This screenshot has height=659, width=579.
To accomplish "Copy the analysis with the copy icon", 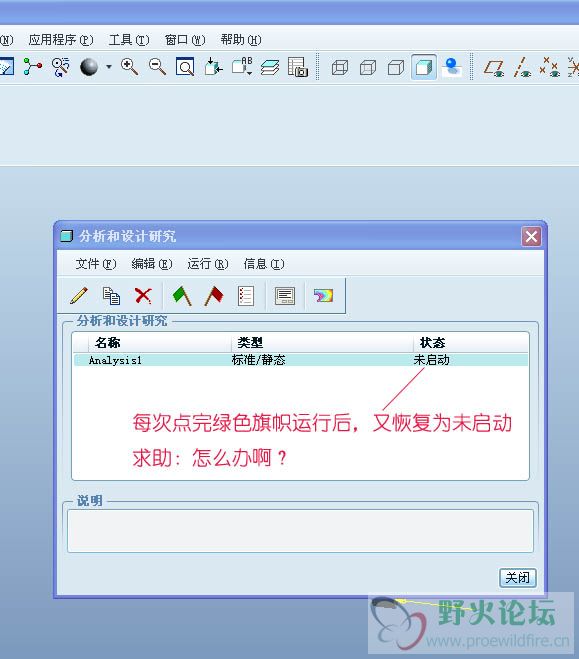I will pos(111,295).
